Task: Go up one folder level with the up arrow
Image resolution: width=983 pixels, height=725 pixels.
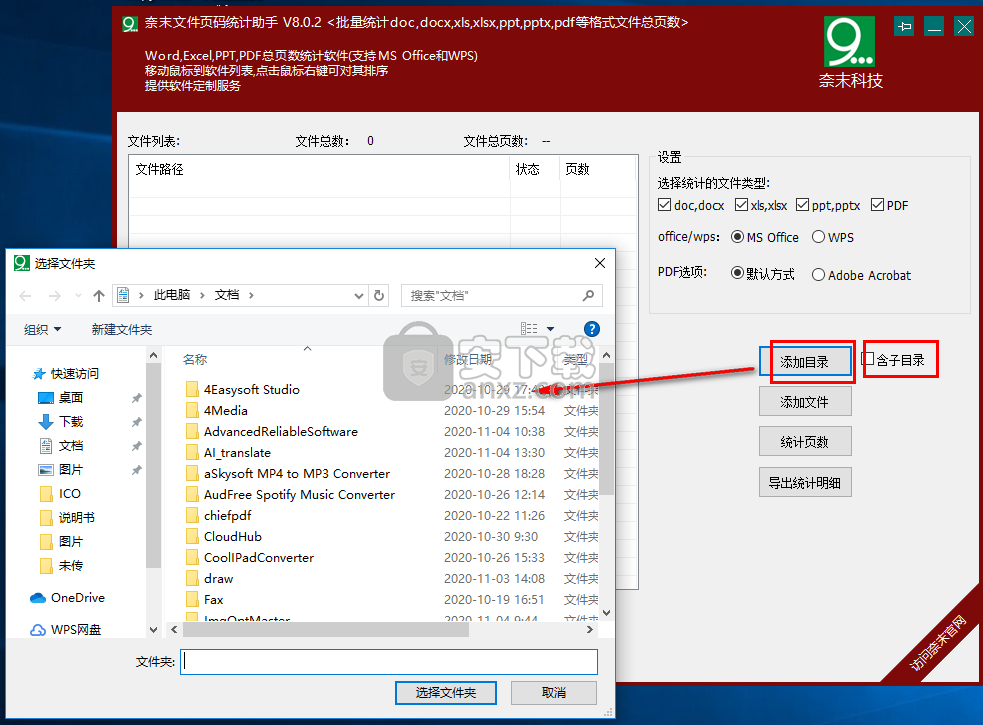Action: (x=98, y=296)
